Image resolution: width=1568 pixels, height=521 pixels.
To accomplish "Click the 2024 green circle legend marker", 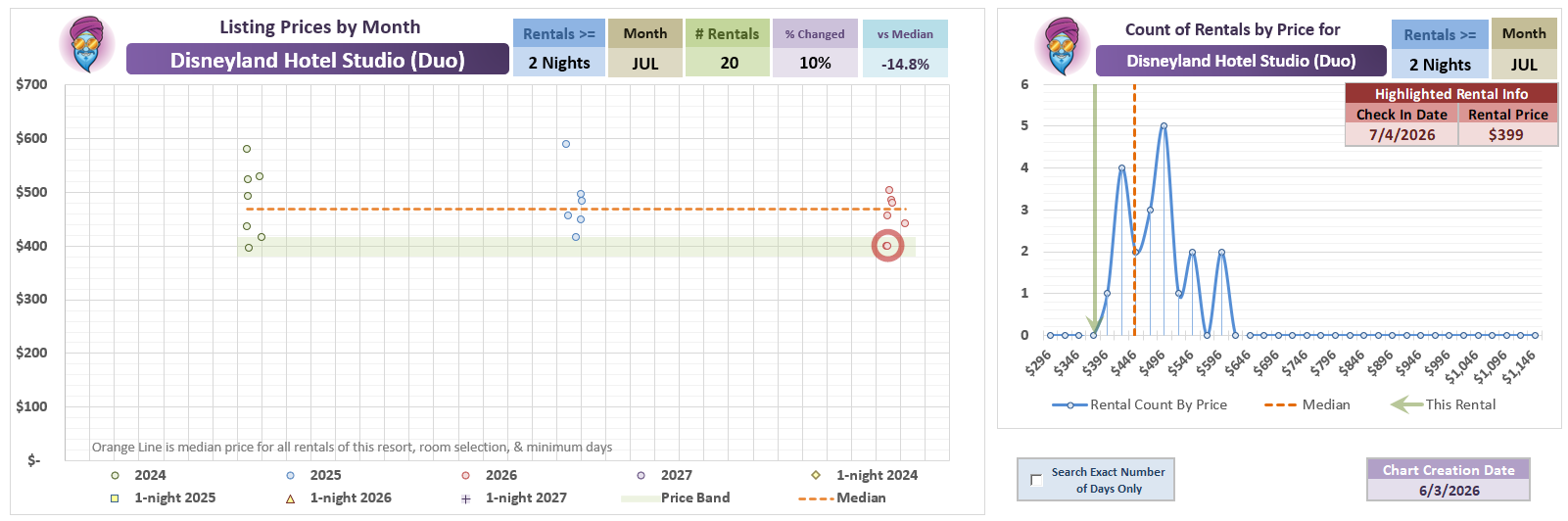I will [x=115, y=475].
